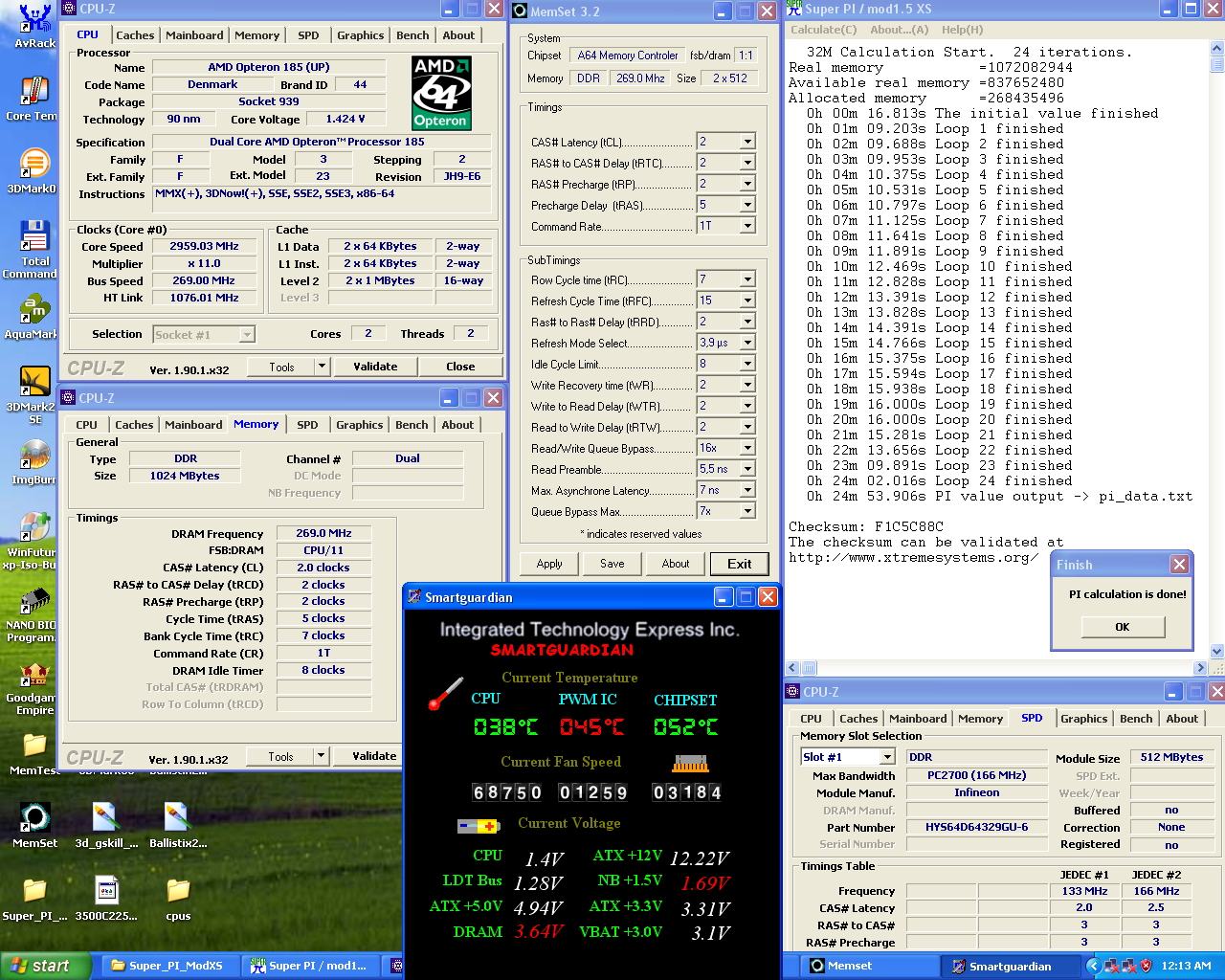
Task: Click the Checksum: F1C5C88C text line
Action: tap(866, 526)
